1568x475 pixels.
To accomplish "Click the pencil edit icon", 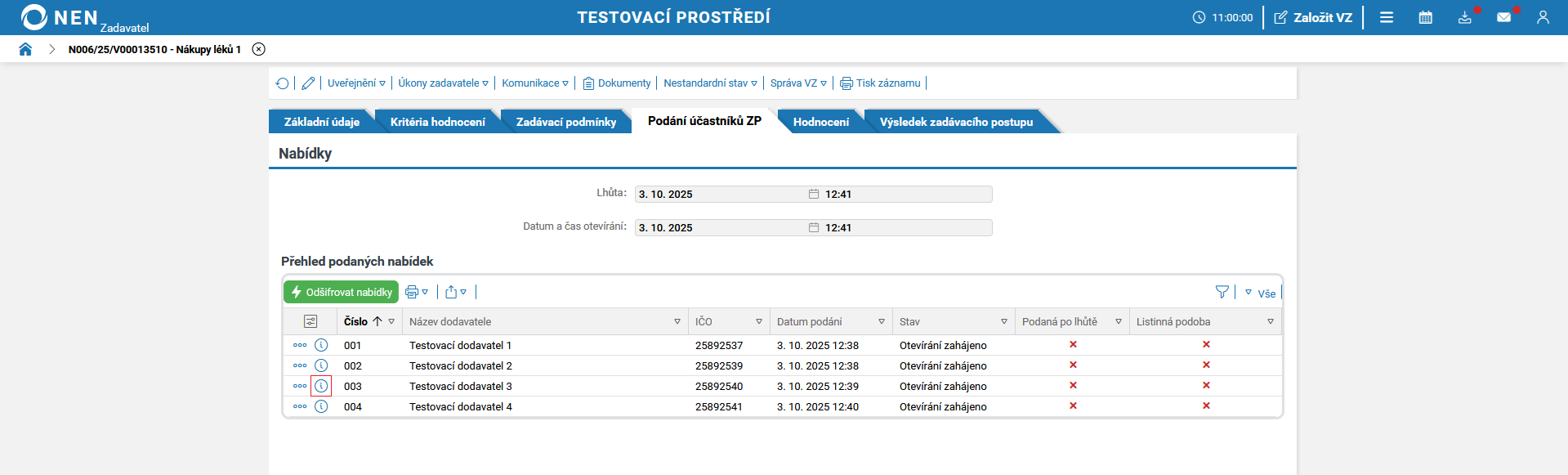I will pyautogui.click(x=308, y=83).
